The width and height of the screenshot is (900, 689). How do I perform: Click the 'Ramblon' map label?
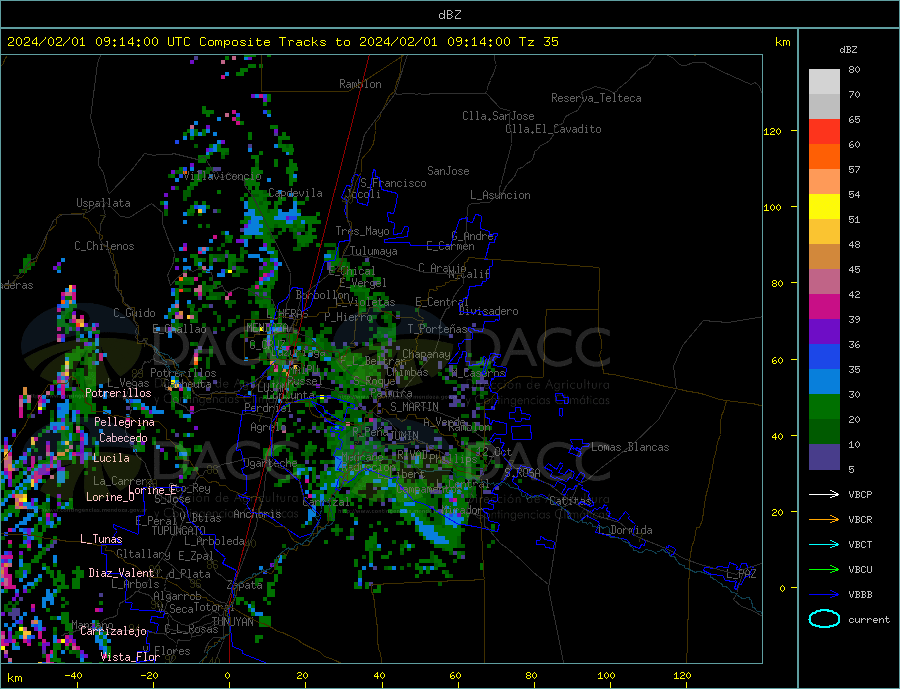360,84
